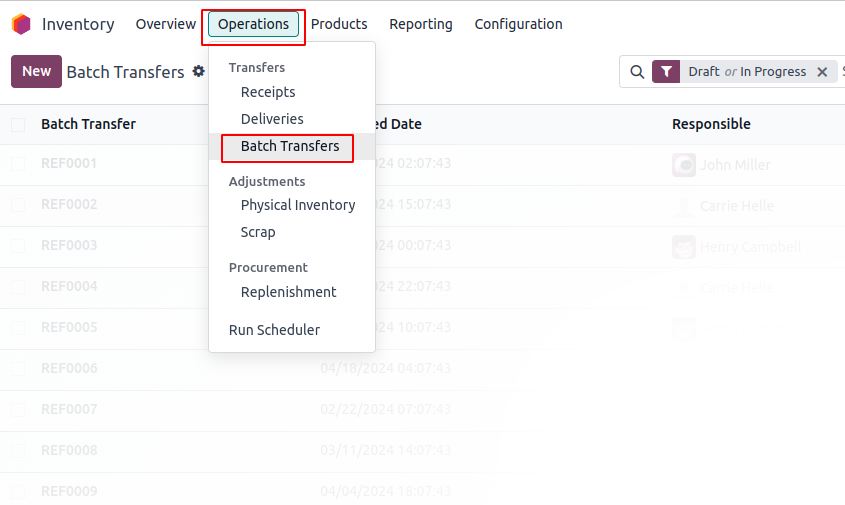845x505 pixels.
Task: Select Run Scheduler in the menu
Action: 274,330
